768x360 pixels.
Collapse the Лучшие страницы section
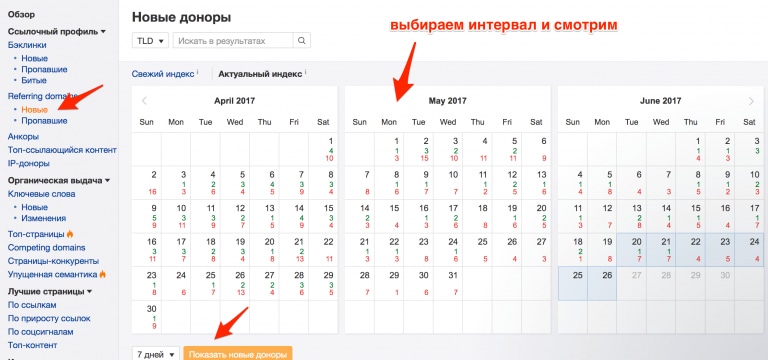point(50,291)
